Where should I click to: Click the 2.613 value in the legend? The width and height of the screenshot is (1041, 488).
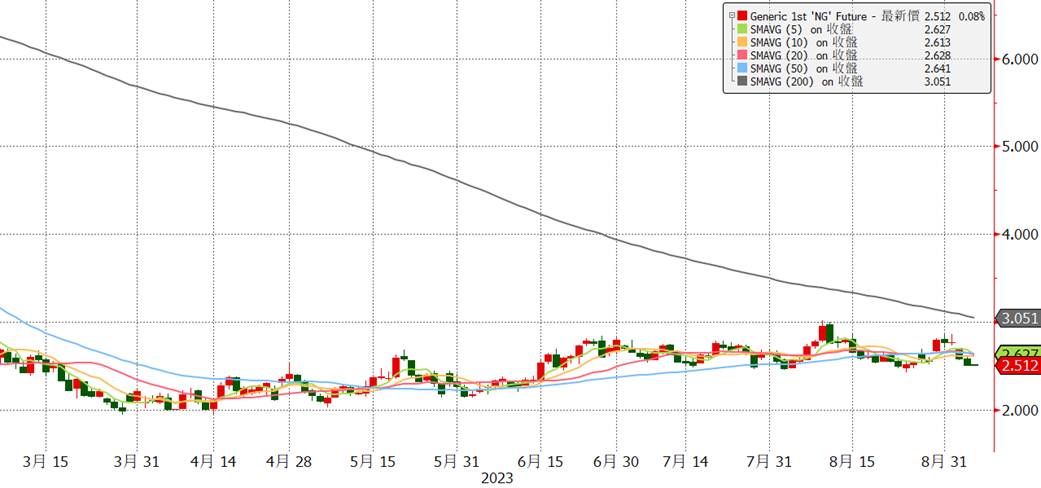click(x=937, y=42)
